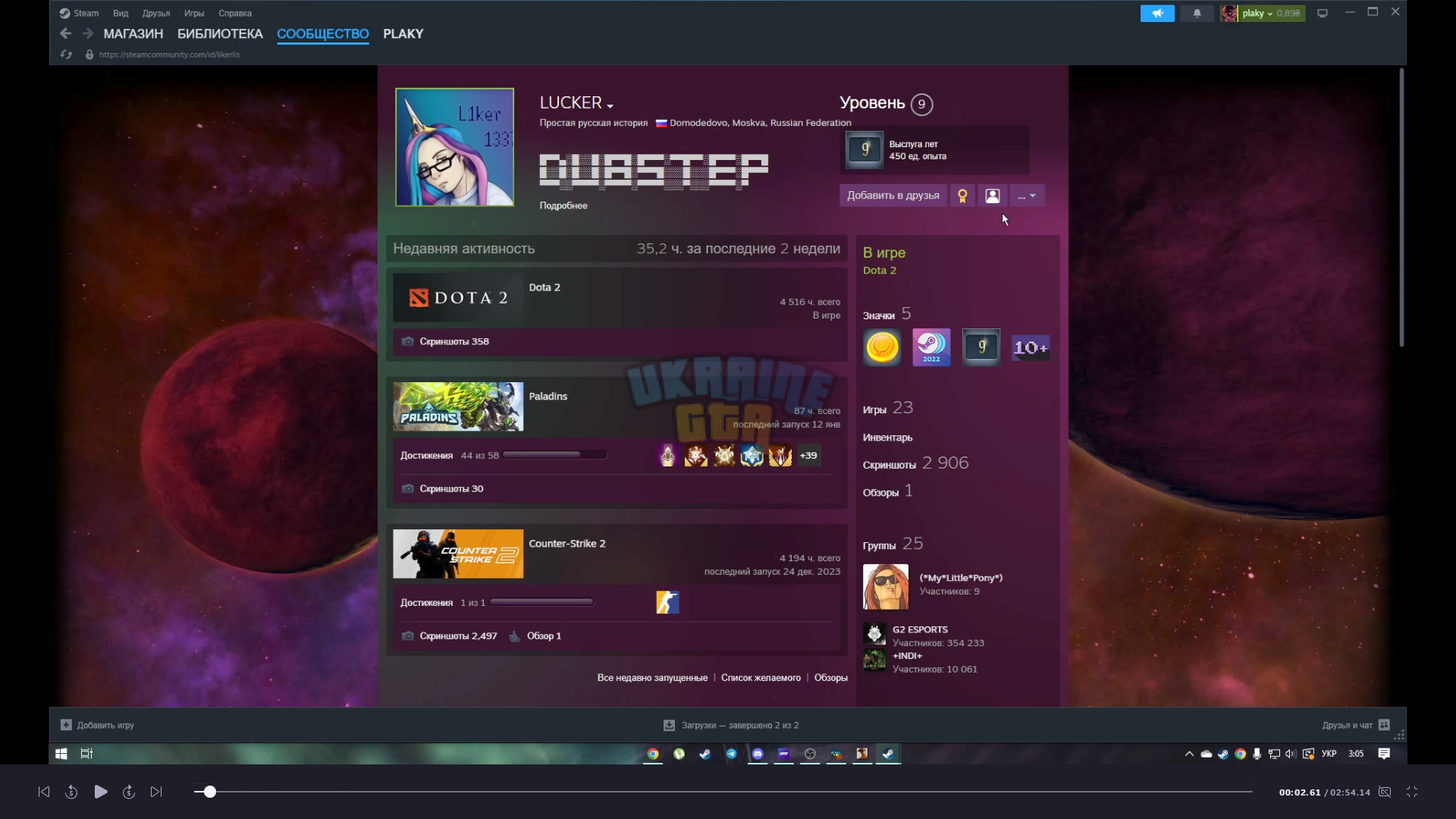Click the person icon next to award button
The width and height of the screenshot is (1456, 819).
coord(992,196)
